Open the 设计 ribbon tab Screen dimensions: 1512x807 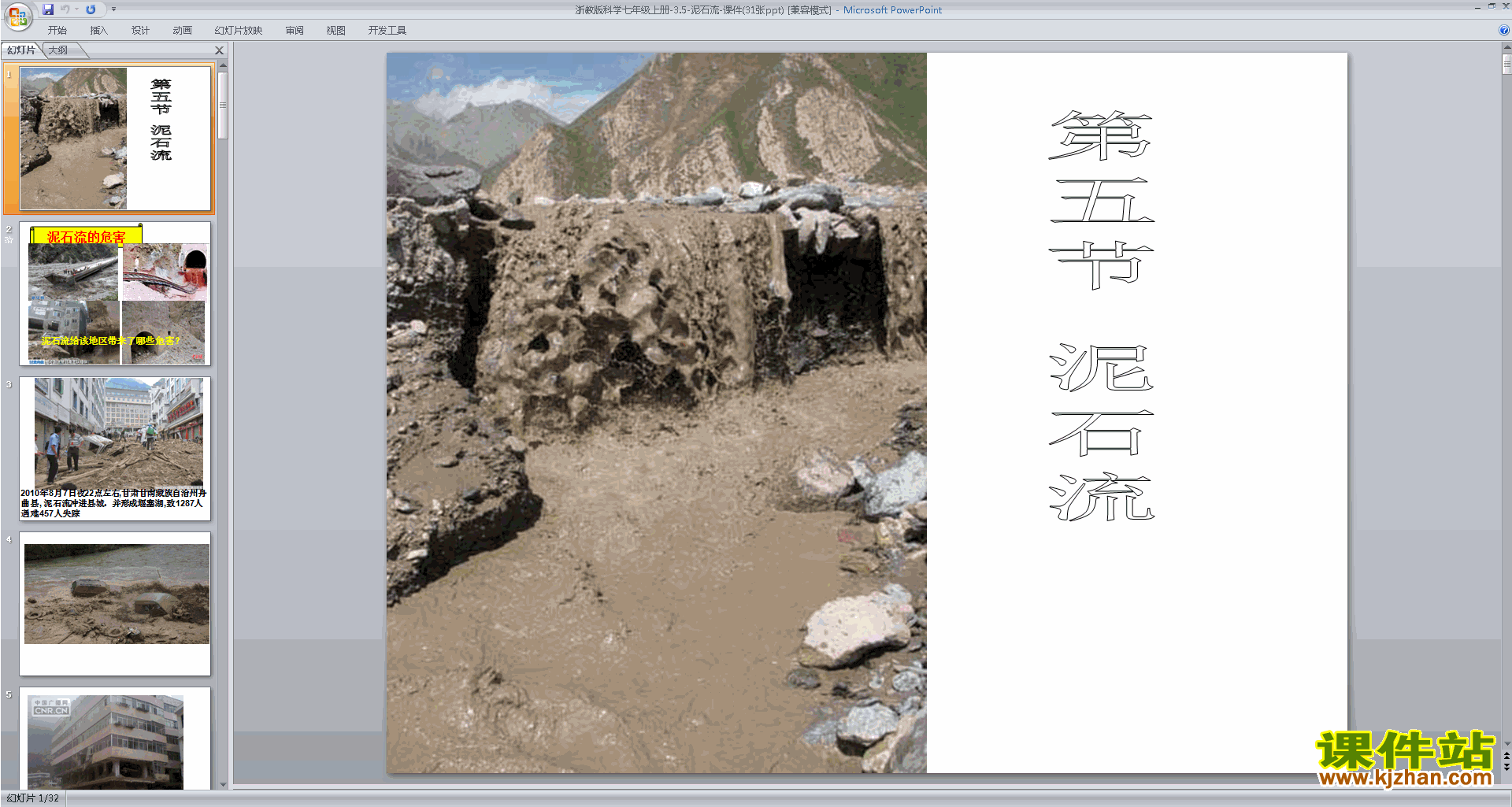pos(140,31)
